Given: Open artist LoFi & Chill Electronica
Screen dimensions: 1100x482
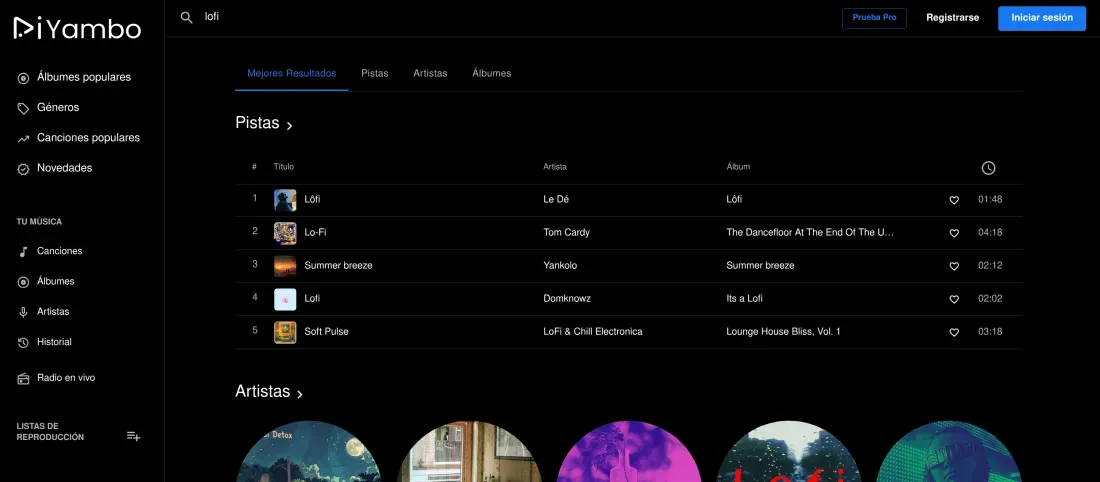Looking at the screenshot, I should coord(593,331).
